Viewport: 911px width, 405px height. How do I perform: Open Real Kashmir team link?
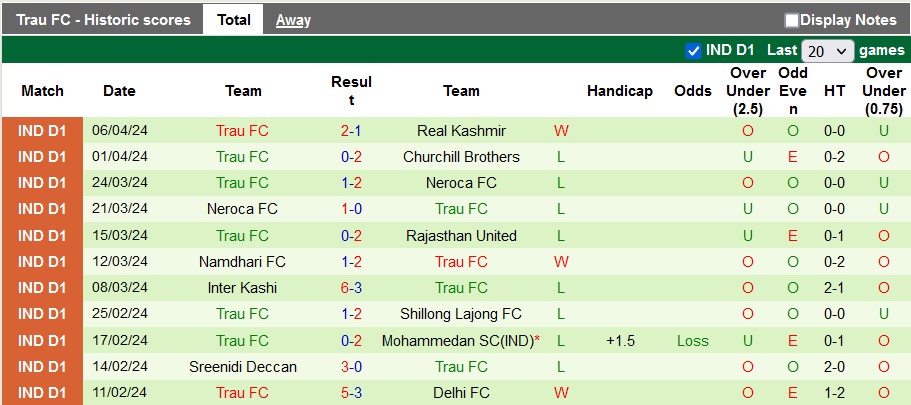pyautogui.click(x=461, y=131)
